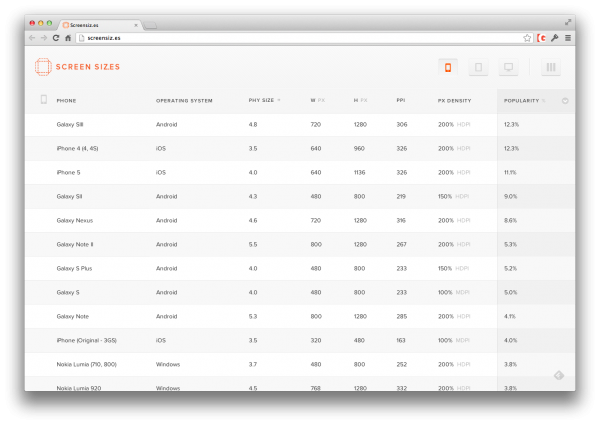Select the Galaxy Nexus row name
Screen dimensions: 600x425
tap(75, 220)
